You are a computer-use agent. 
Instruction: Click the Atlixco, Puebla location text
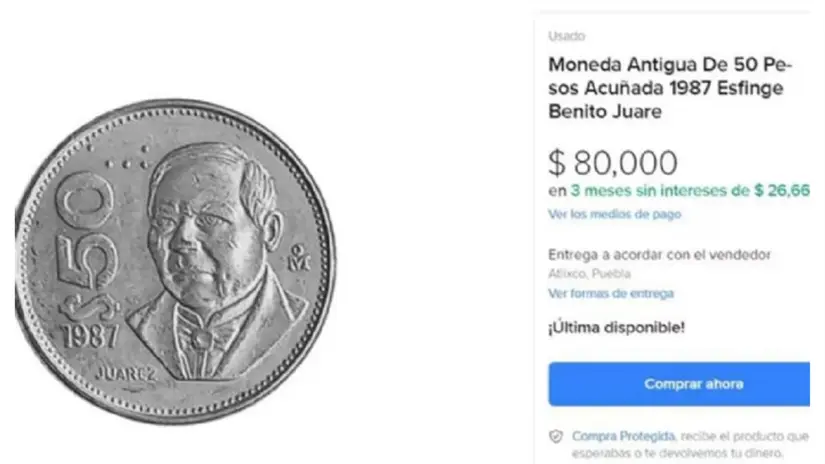tap(589, 274)
